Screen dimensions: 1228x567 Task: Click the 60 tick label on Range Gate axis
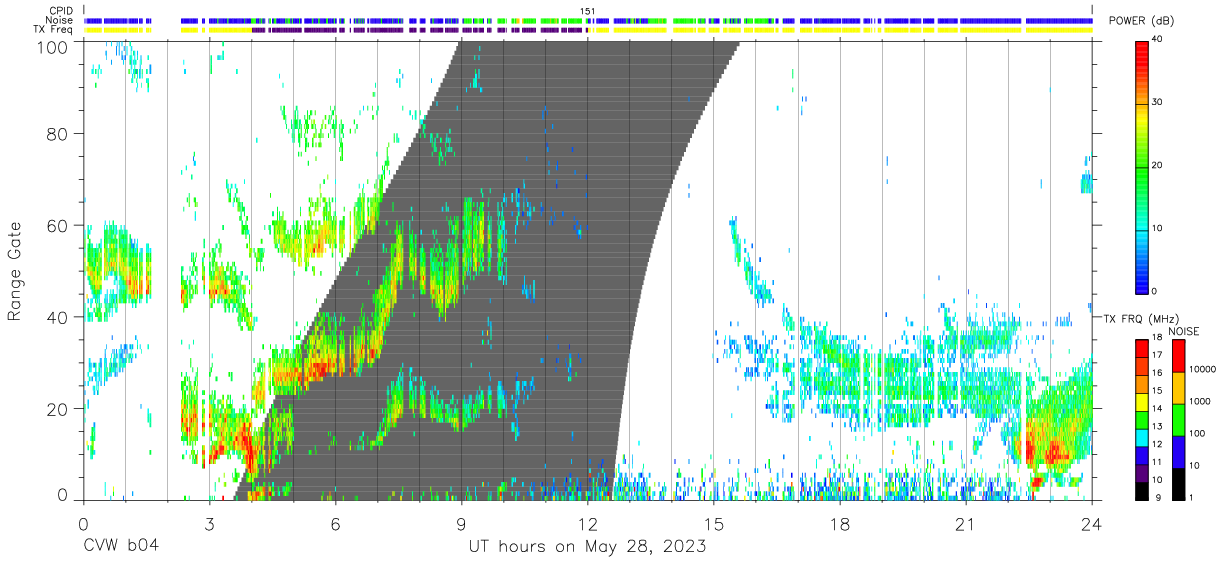coord(58,225)
